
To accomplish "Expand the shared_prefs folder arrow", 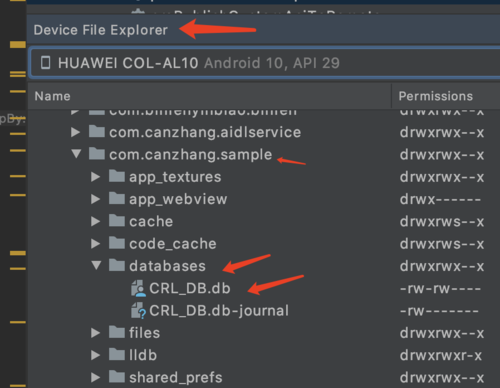I will click(x=96, y=377).
